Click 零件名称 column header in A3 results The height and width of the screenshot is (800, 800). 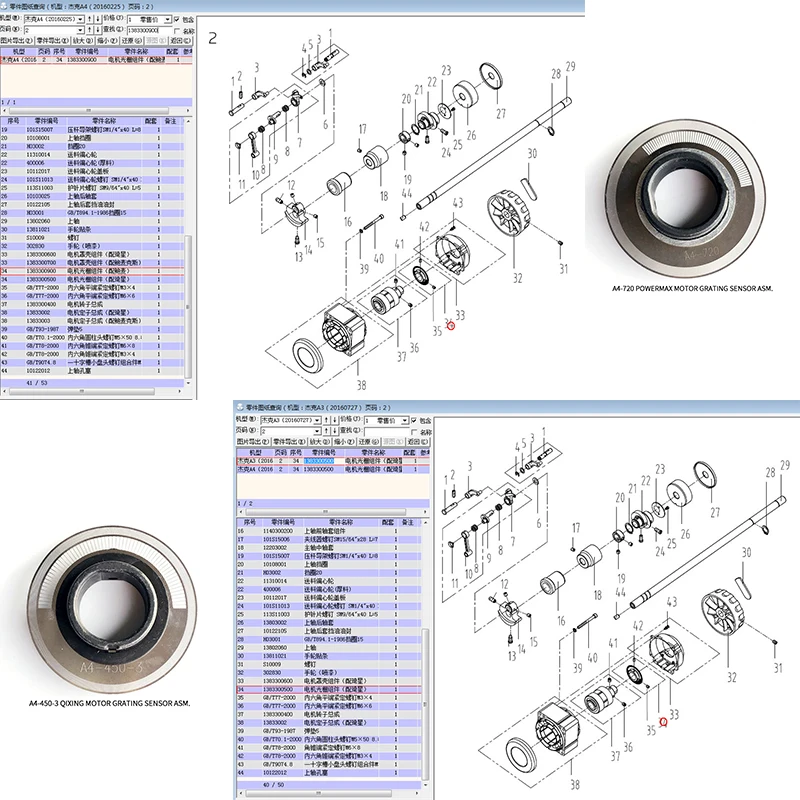coord(373,453)
